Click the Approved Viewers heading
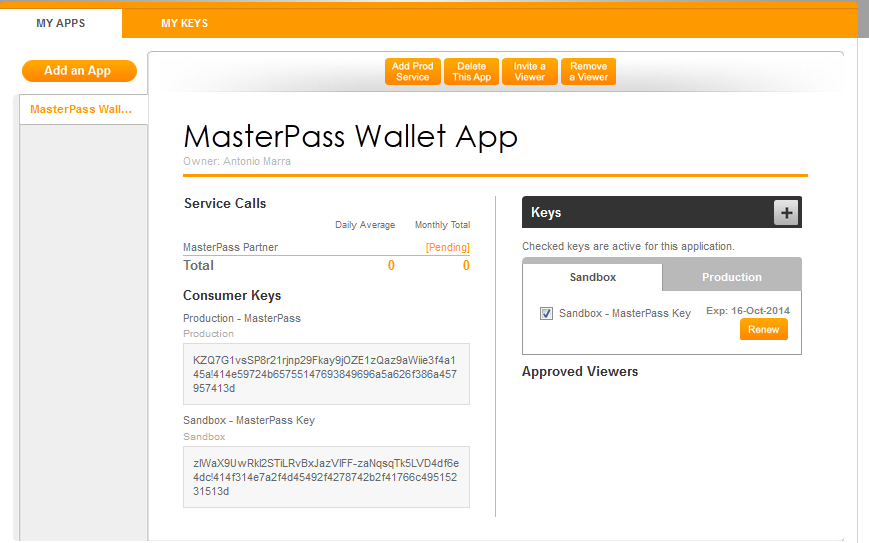This screenshot has width=869, height=543. click(x=580, y=372)
